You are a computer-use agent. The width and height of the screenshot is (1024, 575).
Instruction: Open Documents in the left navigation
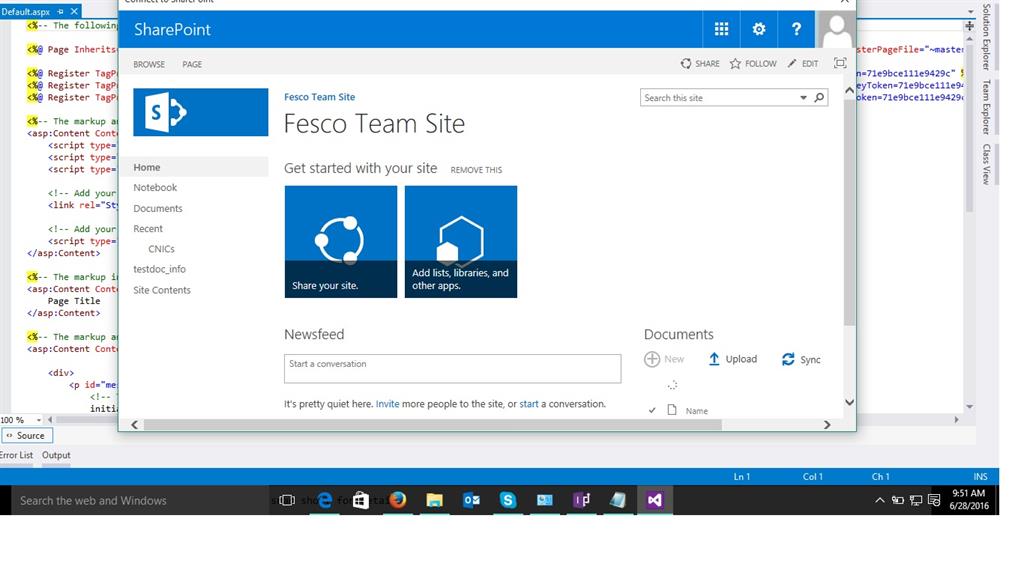click(x=158, y=208)
